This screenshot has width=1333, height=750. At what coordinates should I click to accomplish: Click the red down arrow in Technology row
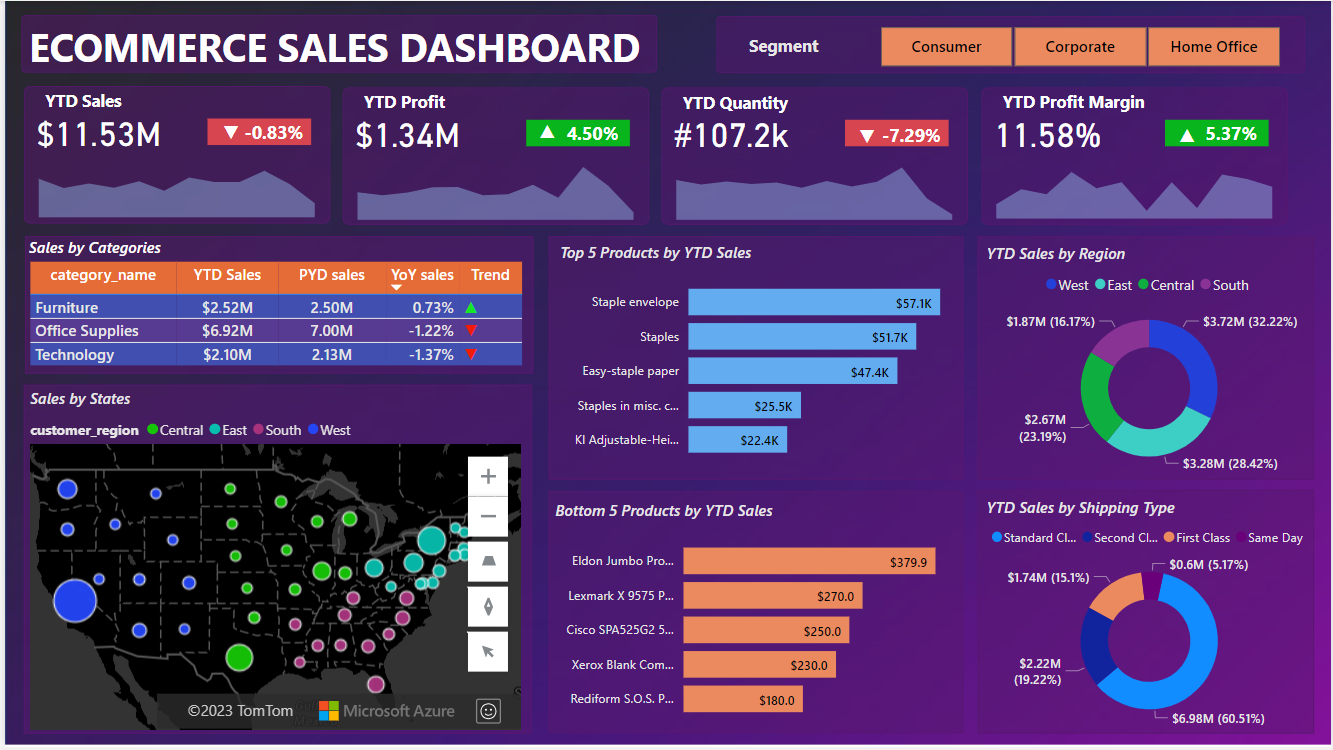click(x=471, y=355)
